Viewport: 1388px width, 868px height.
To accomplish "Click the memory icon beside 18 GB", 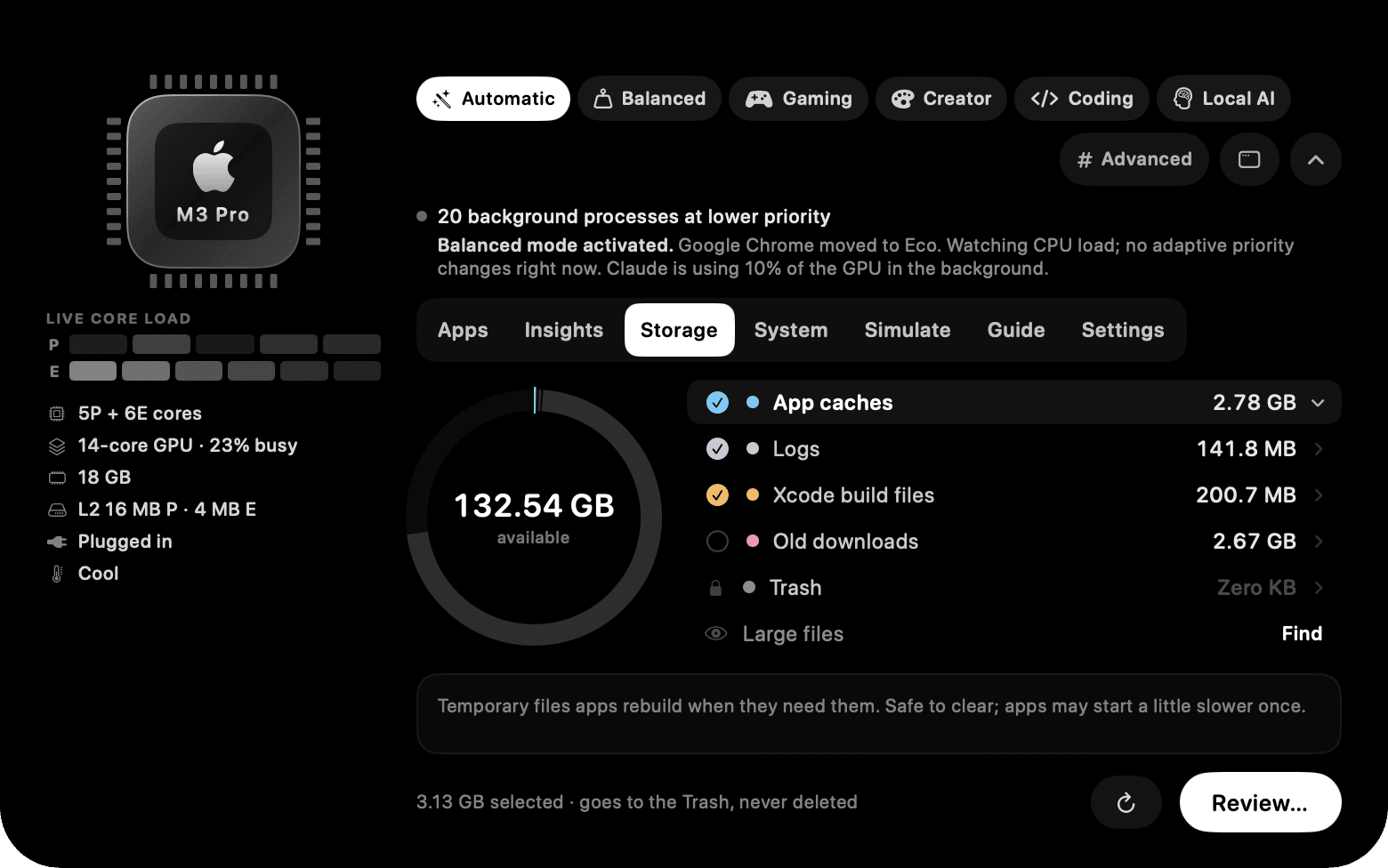I will [57, 478].
